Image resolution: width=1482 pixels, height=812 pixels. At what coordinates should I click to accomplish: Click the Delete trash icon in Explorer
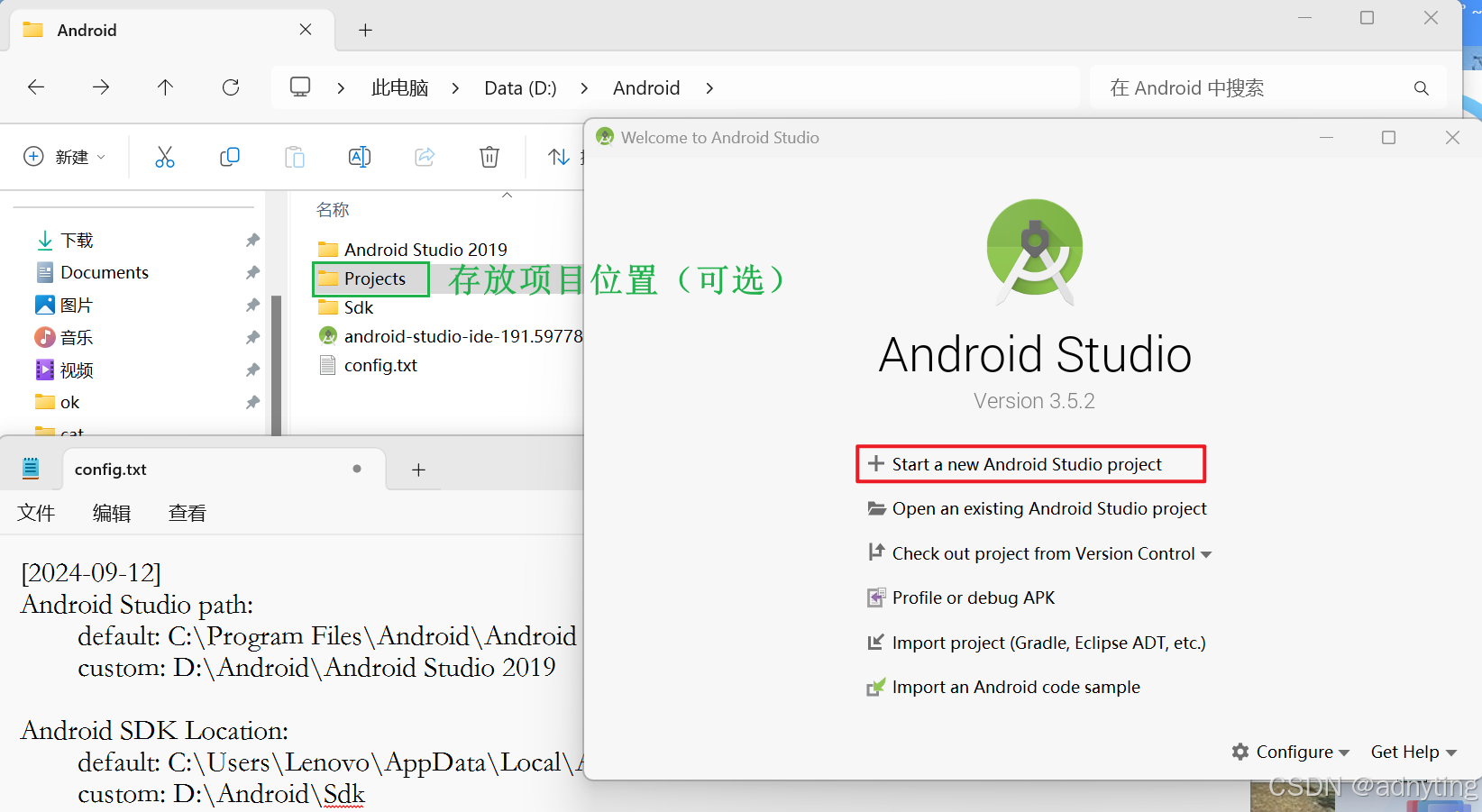tap(489, 157)
